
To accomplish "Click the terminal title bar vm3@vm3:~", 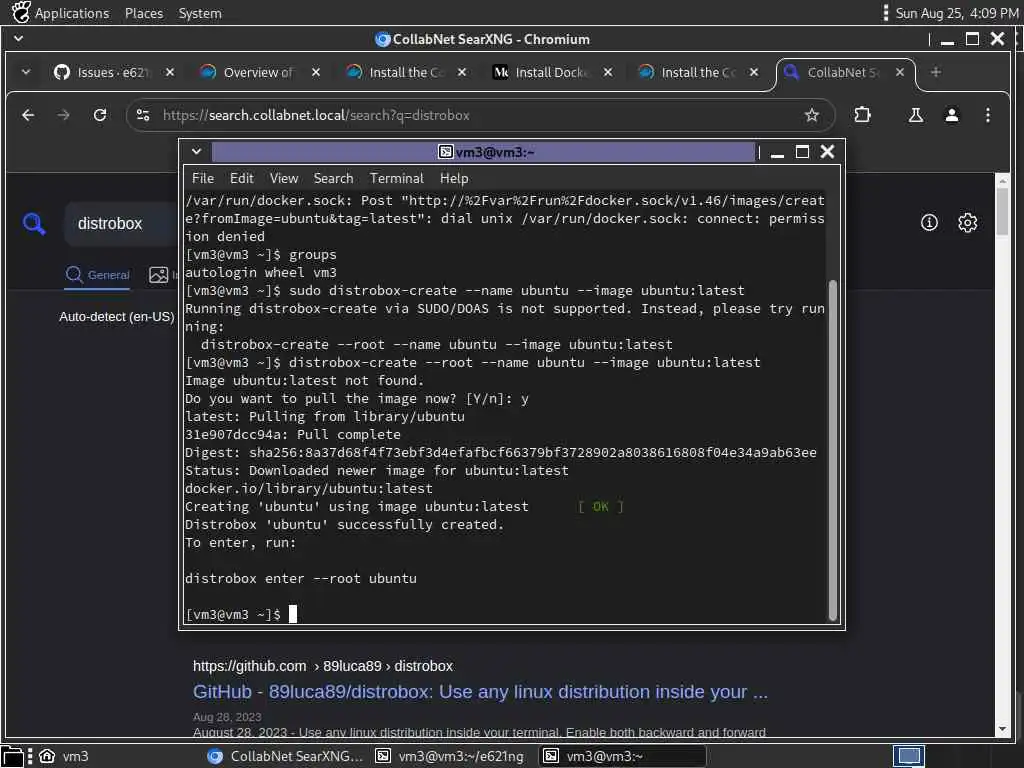I will pos(484,152).
